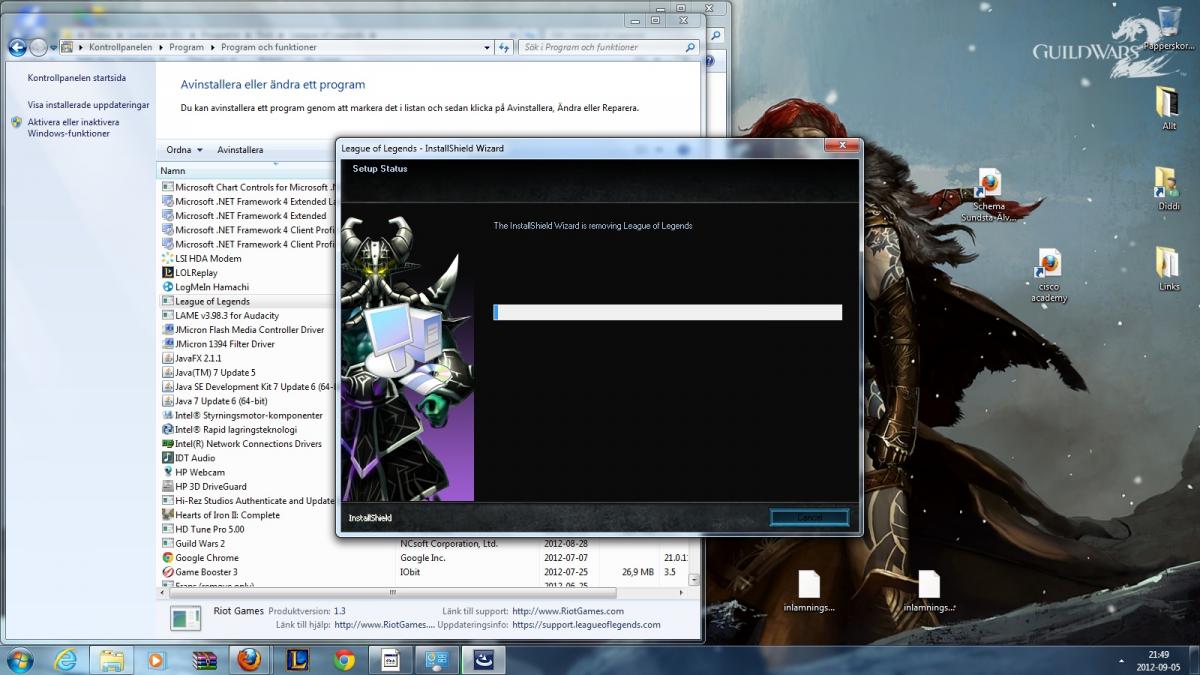Click the Back arrow in Control Panel window
This screenshot has height=675, width=1200.
coord(17,47)
